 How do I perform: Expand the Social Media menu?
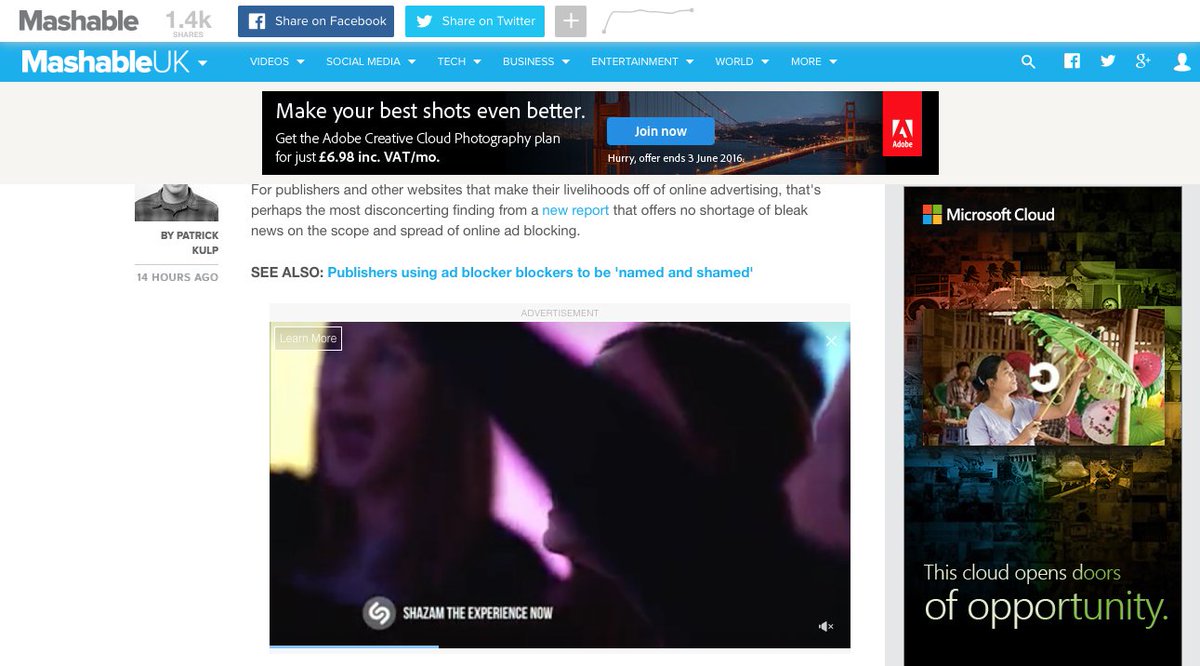coord(371,62)
